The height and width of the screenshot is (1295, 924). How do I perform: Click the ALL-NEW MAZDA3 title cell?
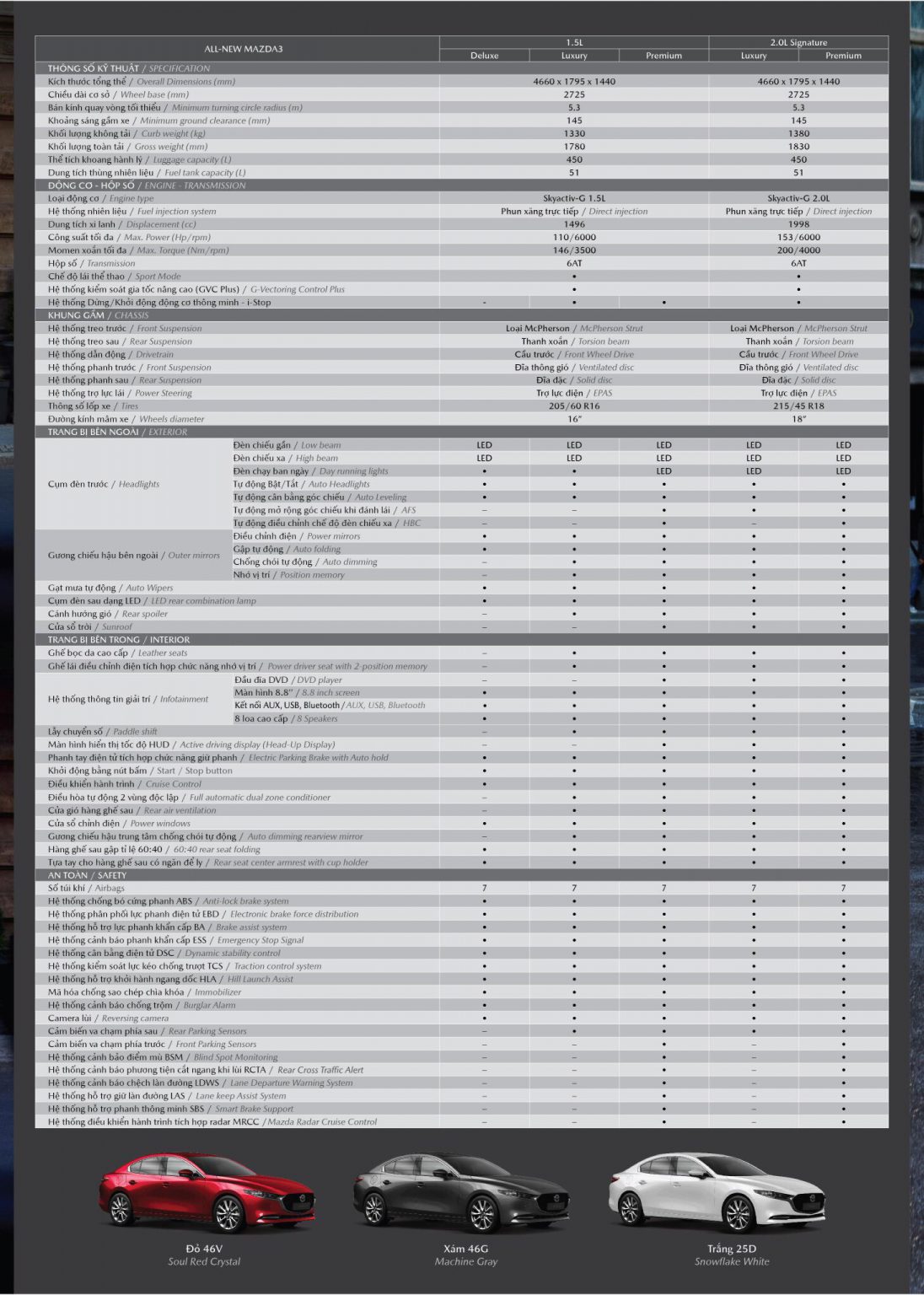[244, 49]
